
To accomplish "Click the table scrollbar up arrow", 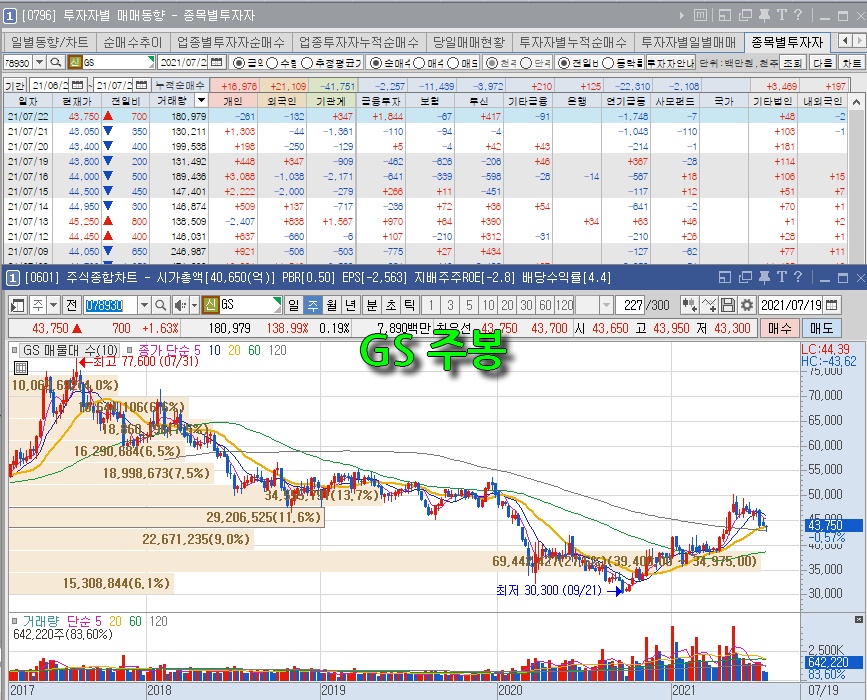I will pyautogui.click(x=856, y=102).
